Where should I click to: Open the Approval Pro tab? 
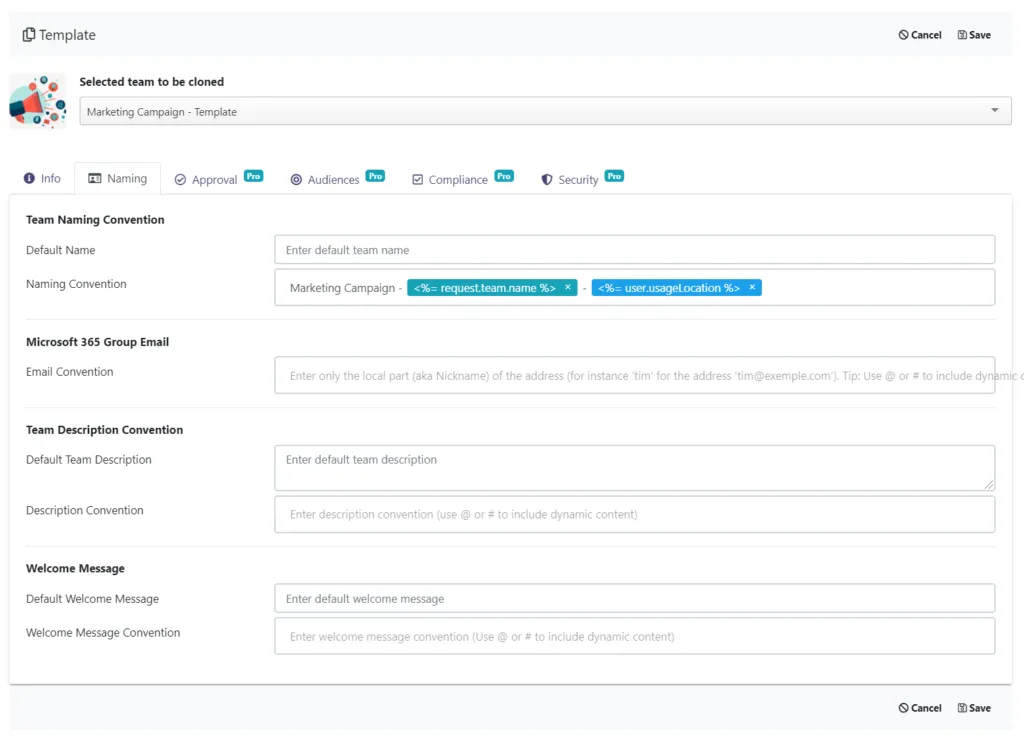click(x=218, y=178)
